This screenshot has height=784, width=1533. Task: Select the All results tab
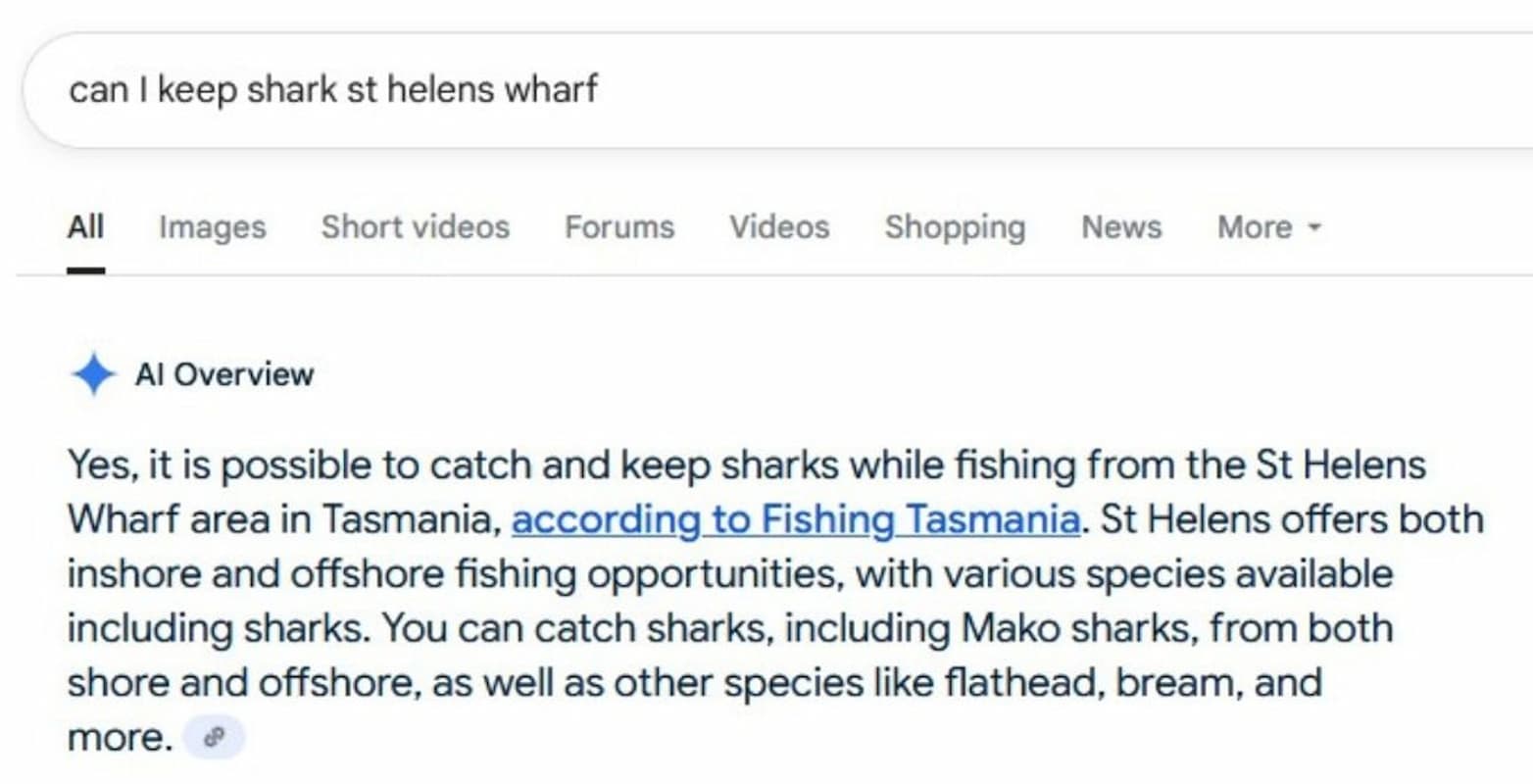click(85, 227)
